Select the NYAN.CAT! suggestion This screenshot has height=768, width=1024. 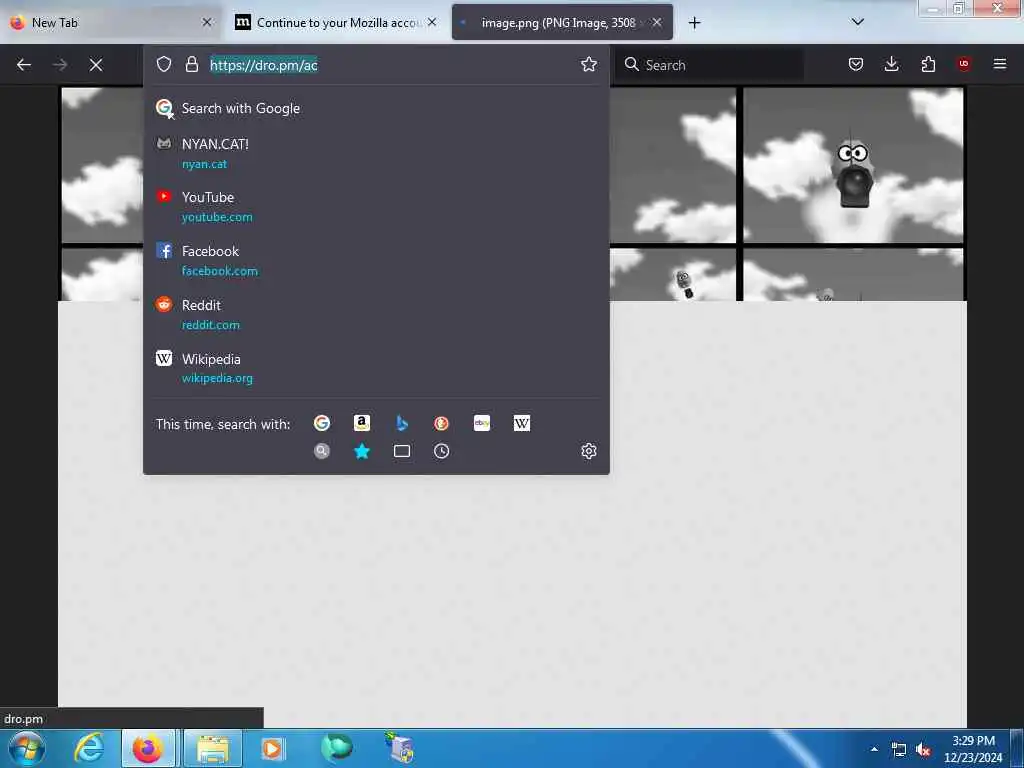point(376,153)
